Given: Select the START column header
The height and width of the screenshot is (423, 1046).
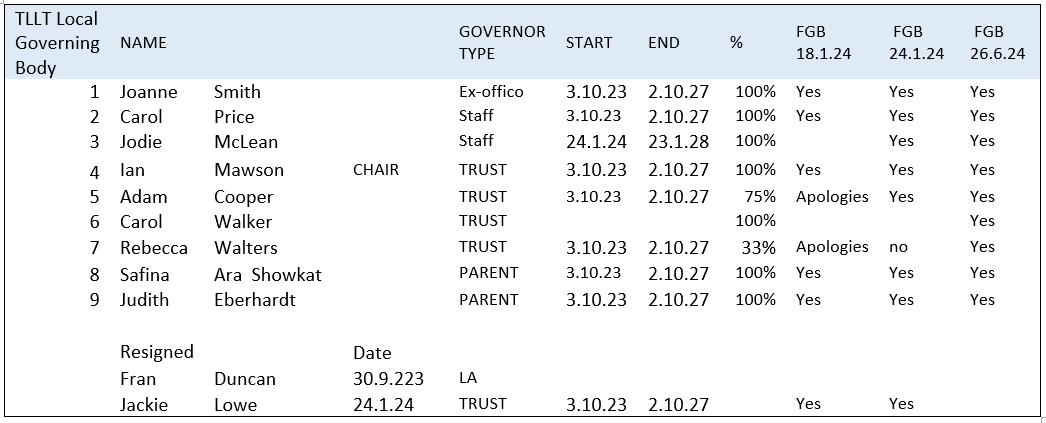Looking at the screenshot, I should coord(589,43).
